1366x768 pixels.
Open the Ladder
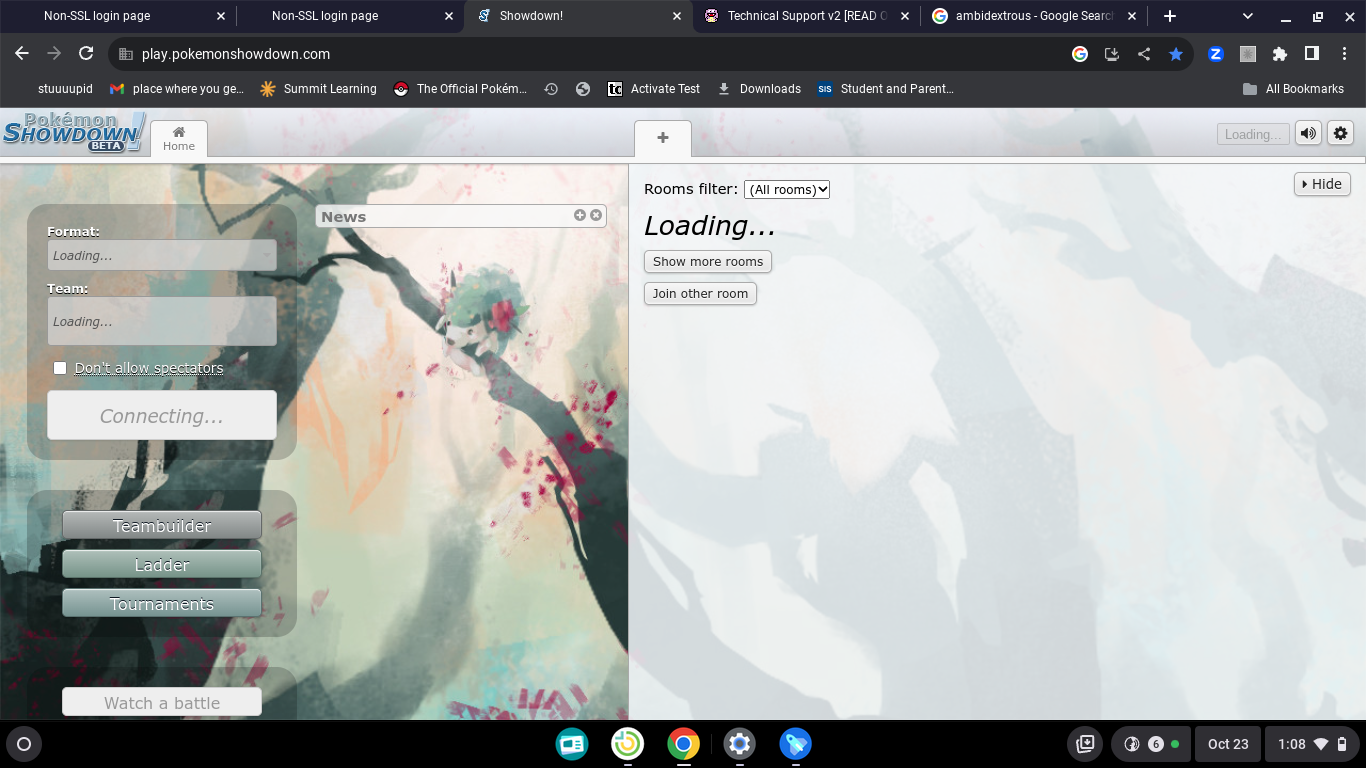[x=162, y=564]
